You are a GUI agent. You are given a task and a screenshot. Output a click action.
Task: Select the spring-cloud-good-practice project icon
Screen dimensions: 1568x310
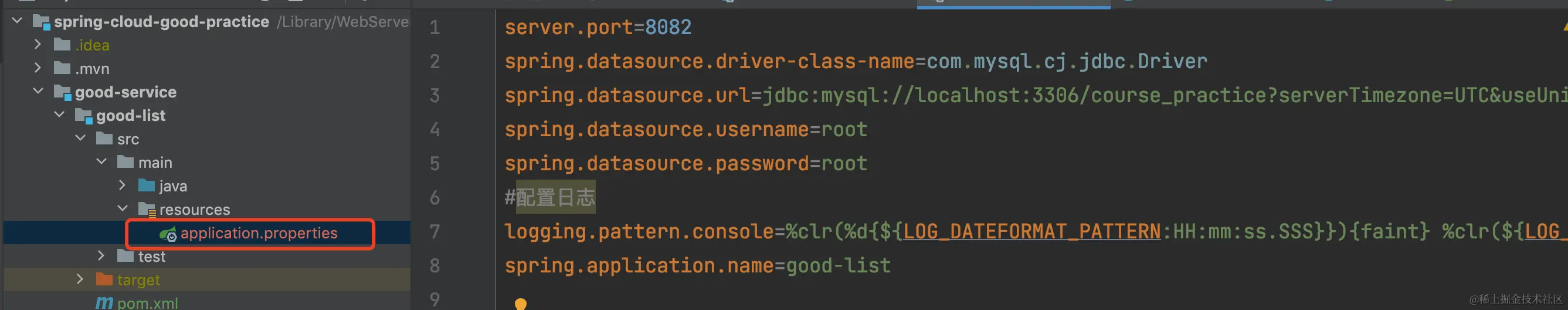[42, 22]
